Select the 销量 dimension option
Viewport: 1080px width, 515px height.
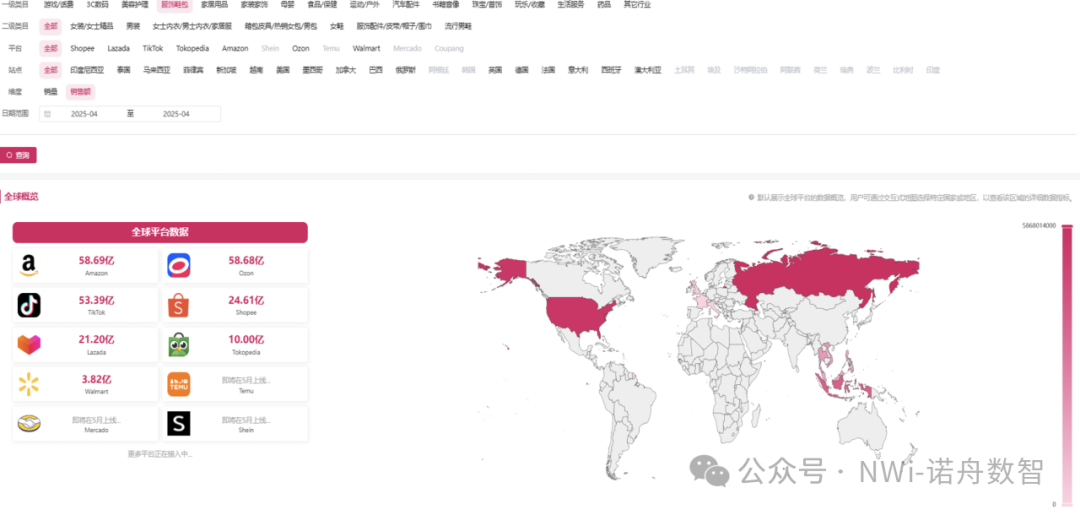coord(50,92)
